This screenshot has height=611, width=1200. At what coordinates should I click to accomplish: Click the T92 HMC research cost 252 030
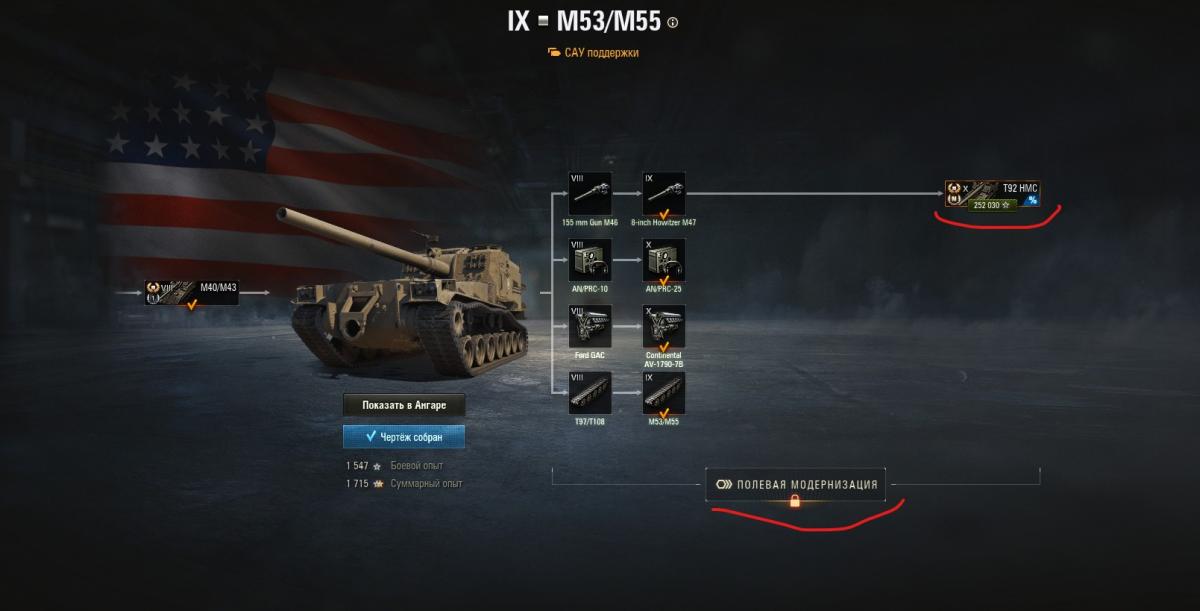pos(987,204)
